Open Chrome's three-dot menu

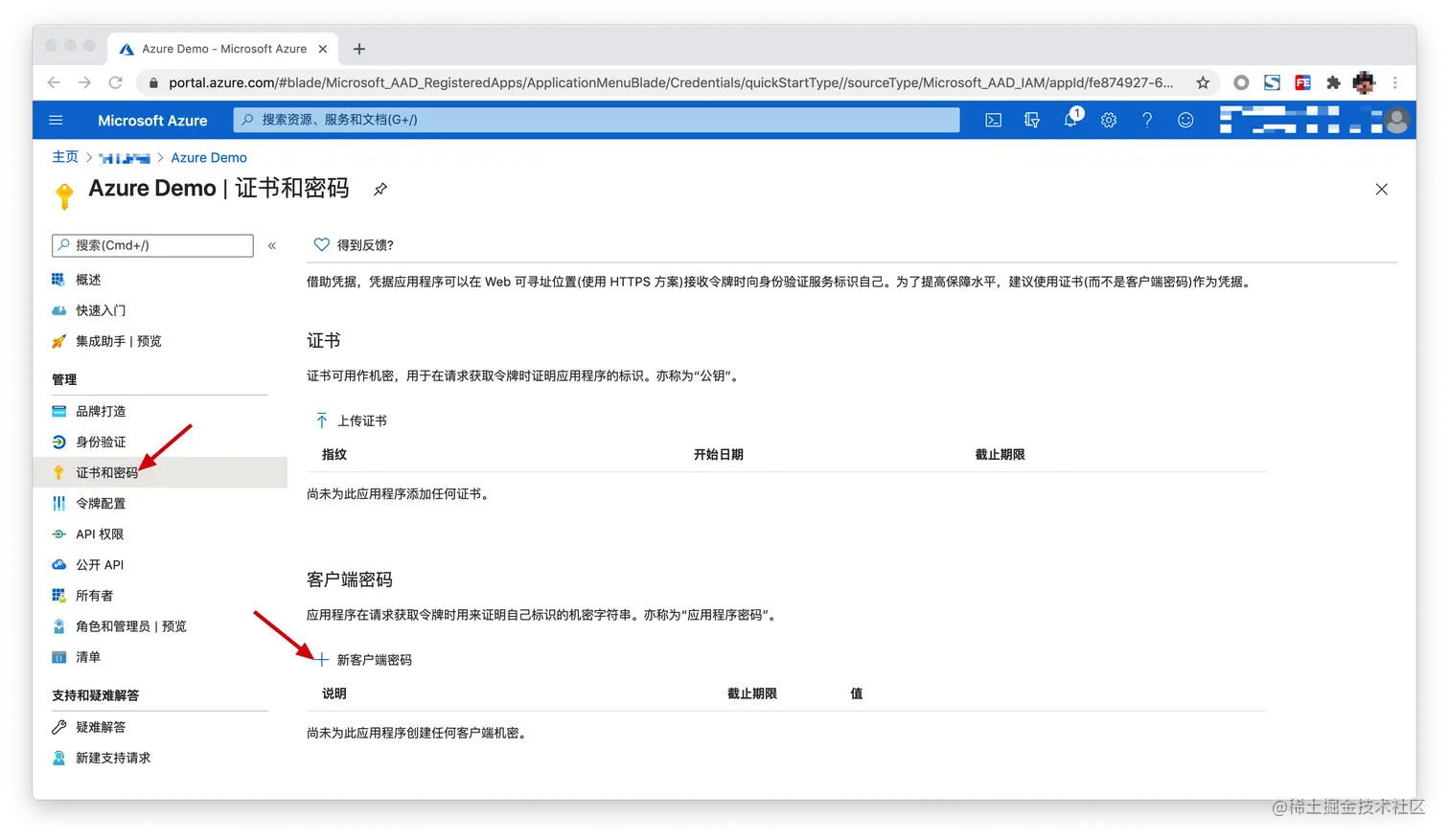[x=1395, y=82]
